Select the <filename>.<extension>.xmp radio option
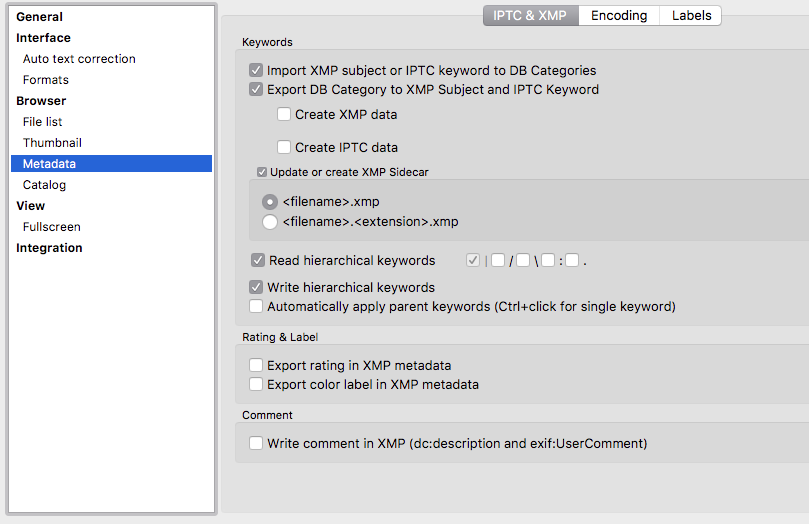This screenshot has height=524, width=809. tap(270, 222)
